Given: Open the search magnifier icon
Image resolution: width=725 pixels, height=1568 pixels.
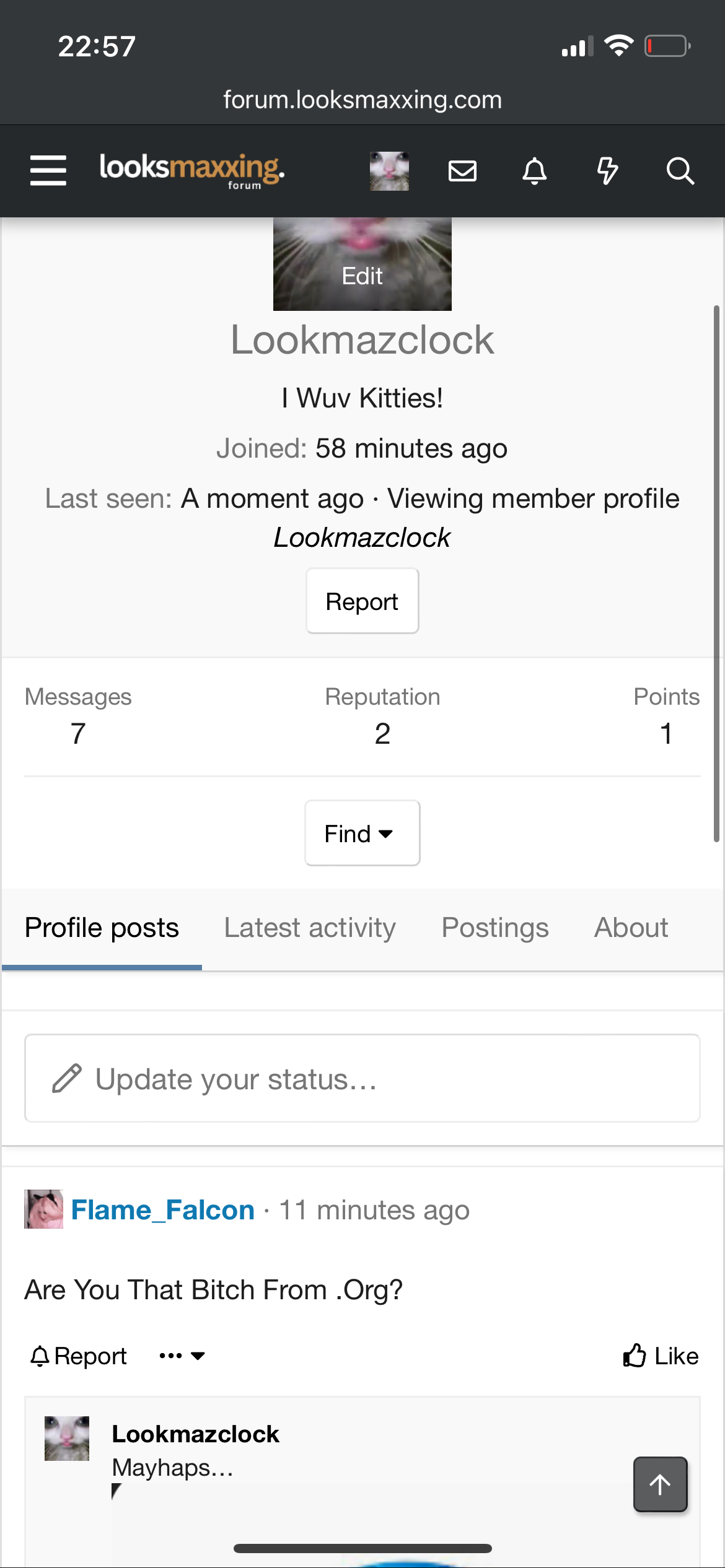Looking at the screenshot, I should pyautogui.click(x=680, y=171).
